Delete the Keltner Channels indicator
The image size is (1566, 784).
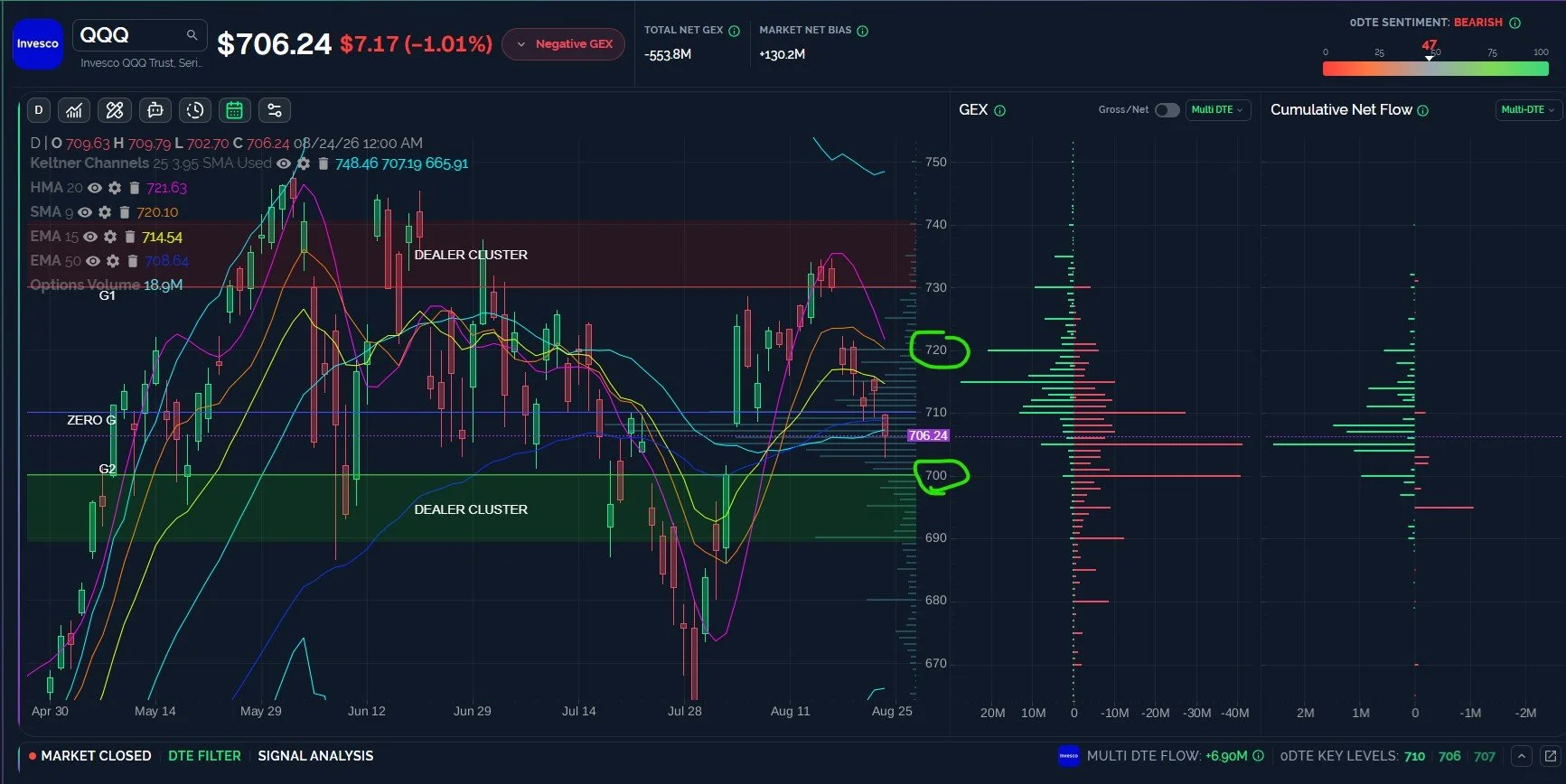pyautogui.click(x=323, y=163)
